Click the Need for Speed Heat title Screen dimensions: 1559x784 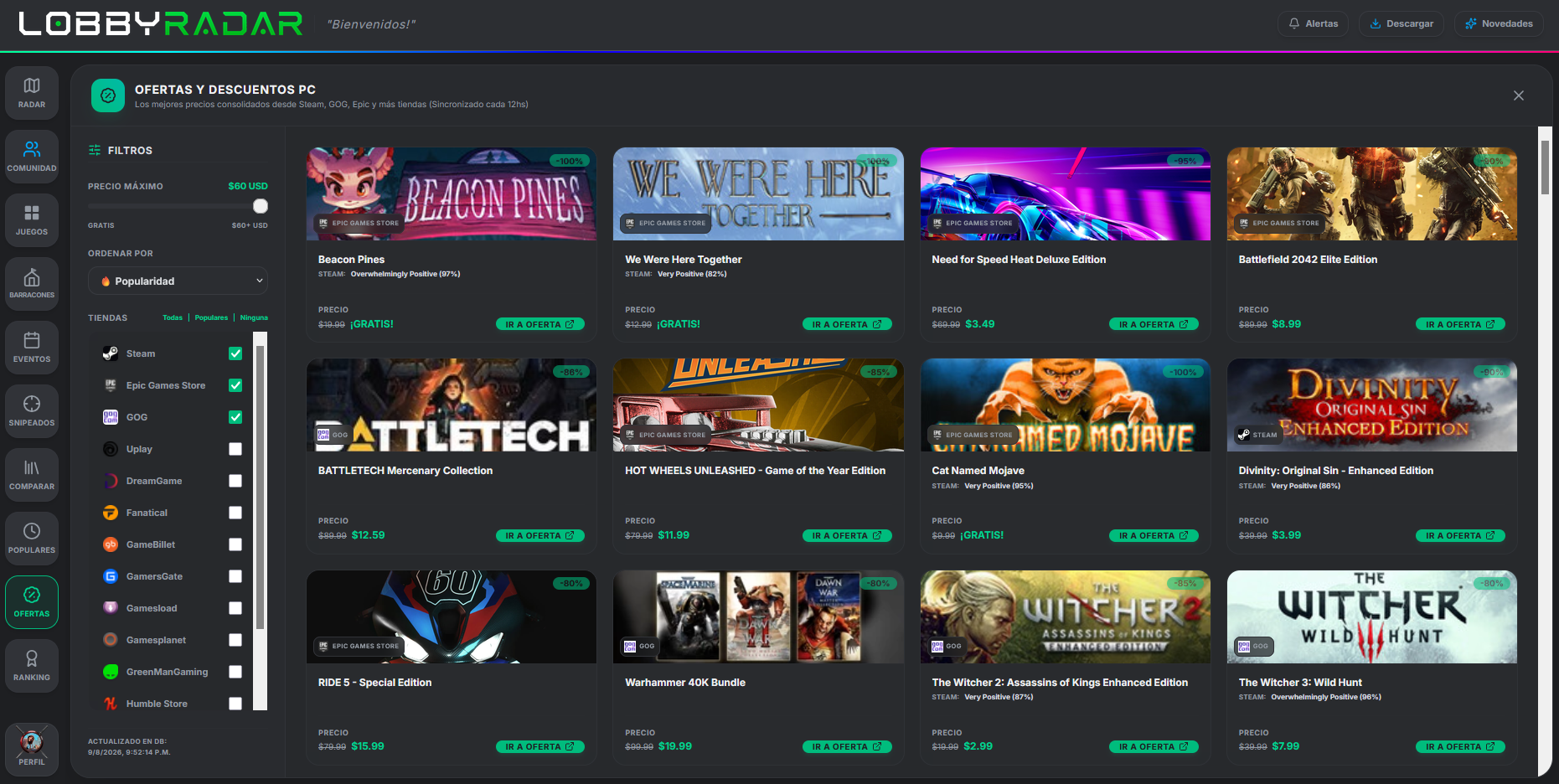[1019, 260]
